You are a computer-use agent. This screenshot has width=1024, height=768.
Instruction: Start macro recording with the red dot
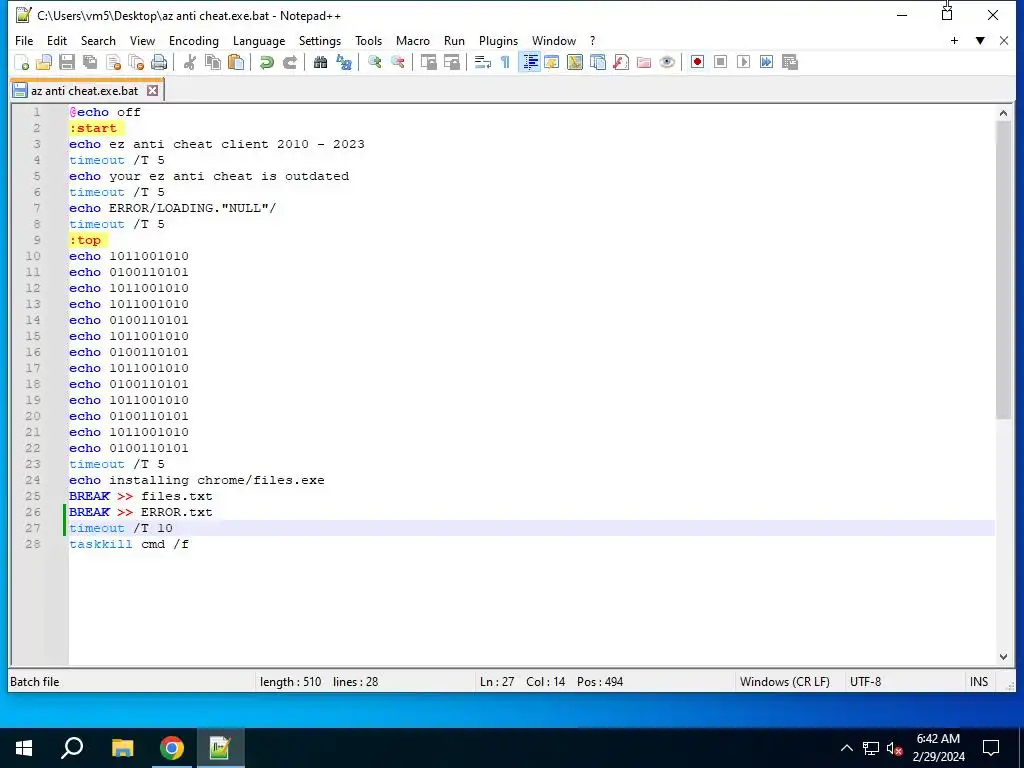697,62
